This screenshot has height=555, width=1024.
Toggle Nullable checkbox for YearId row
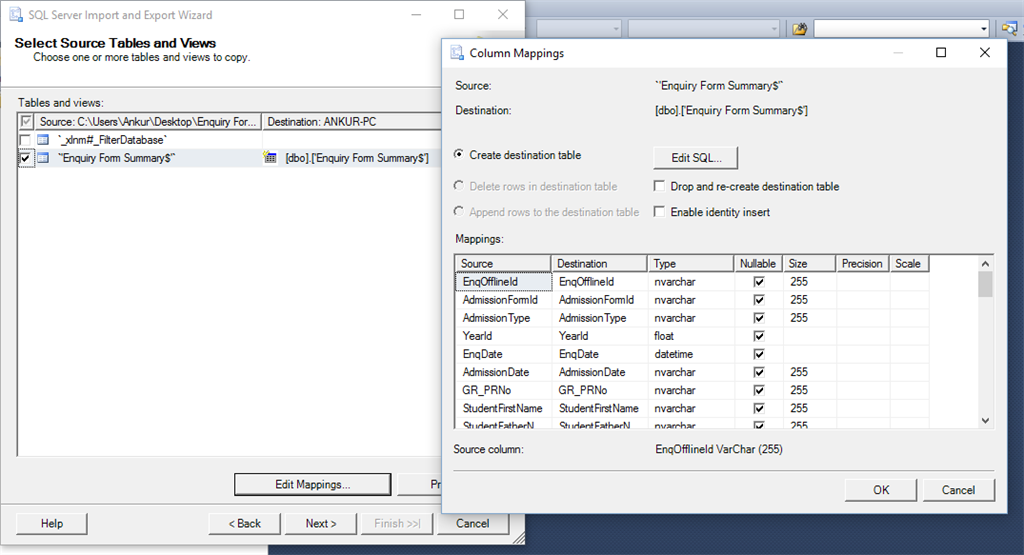[759, 336]
